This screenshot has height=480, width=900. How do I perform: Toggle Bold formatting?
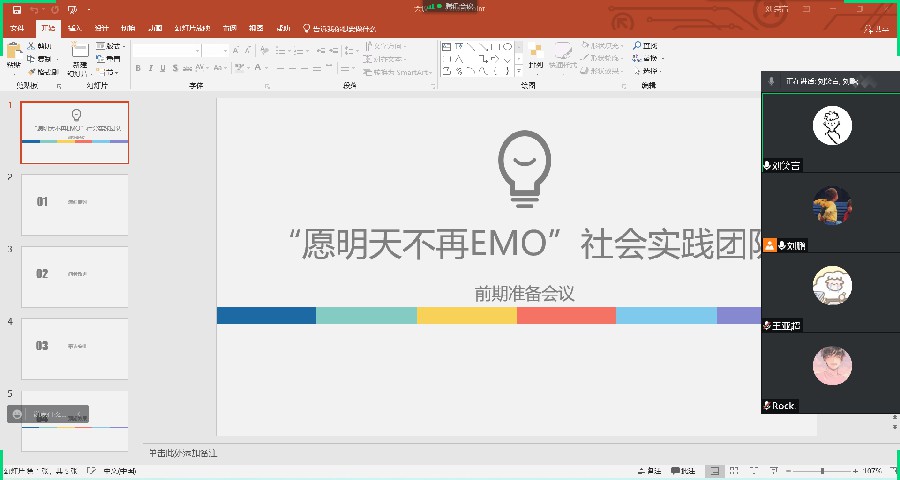138,68
